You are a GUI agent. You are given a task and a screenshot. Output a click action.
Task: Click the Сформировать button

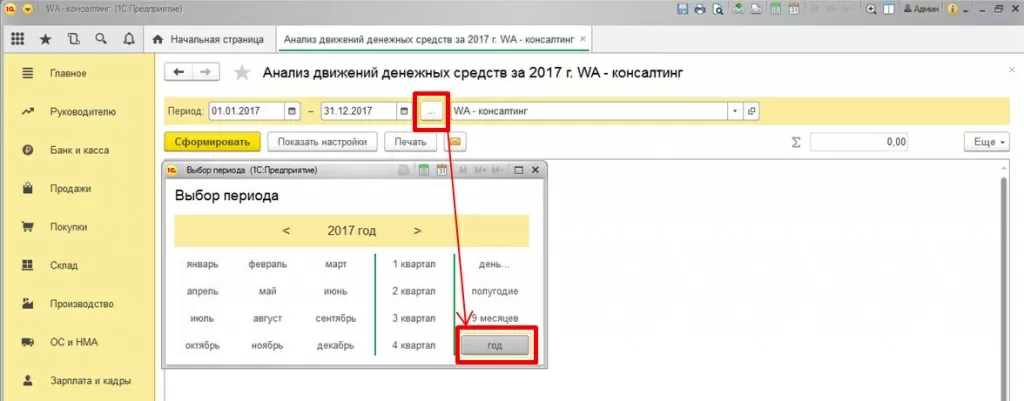[212, 142]
